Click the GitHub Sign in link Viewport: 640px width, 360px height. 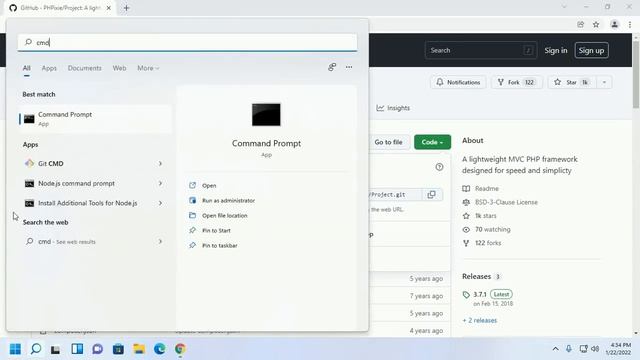[556, 50]
